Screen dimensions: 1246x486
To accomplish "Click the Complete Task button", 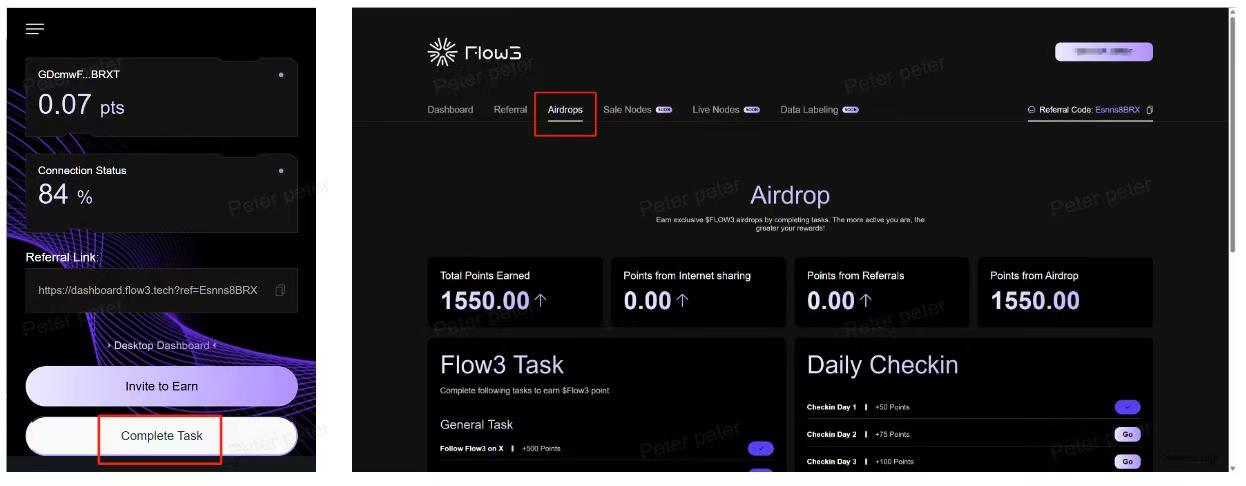I will click(161, 436).
